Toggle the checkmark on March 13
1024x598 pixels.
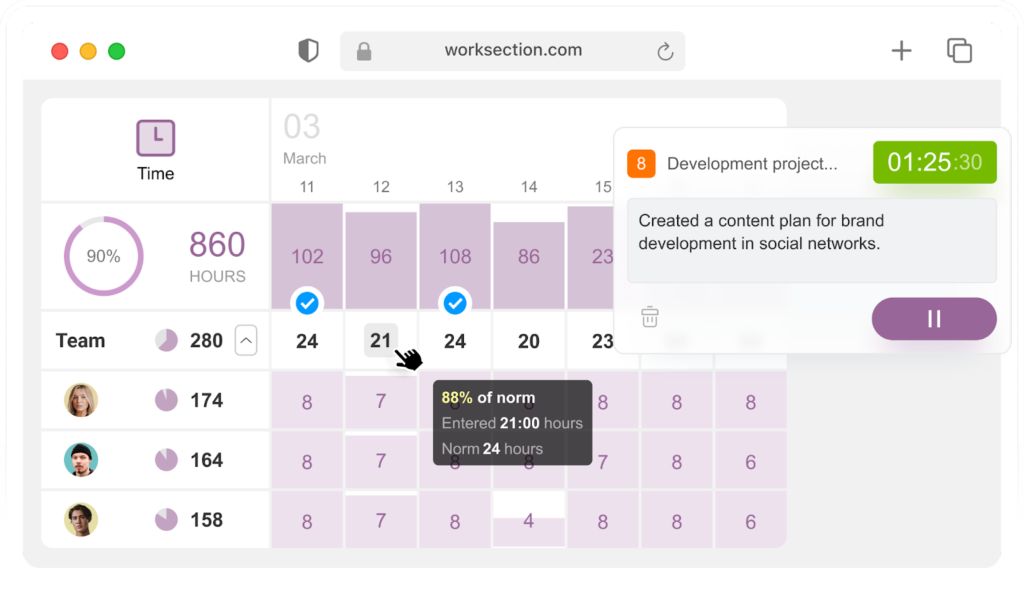click(455, 302)
